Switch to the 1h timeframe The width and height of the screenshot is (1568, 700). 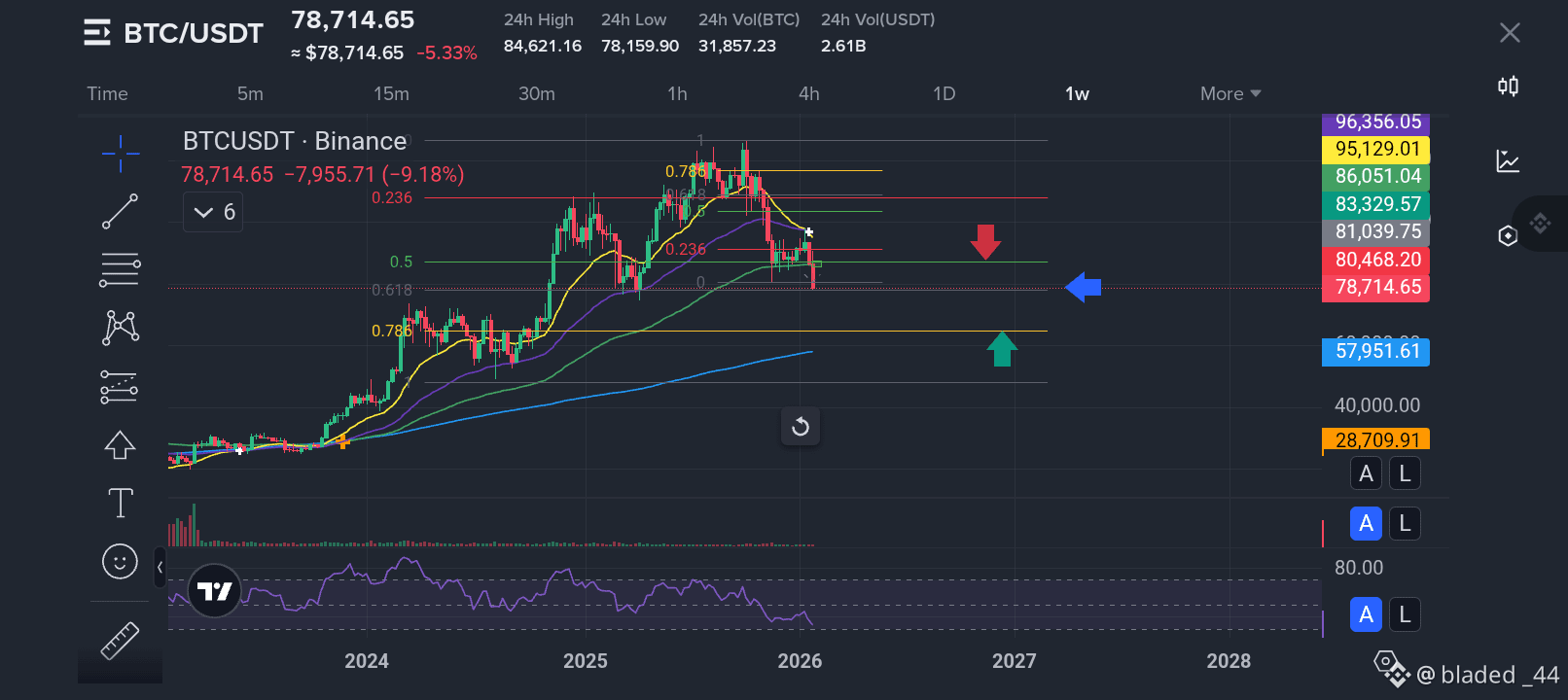677,93
